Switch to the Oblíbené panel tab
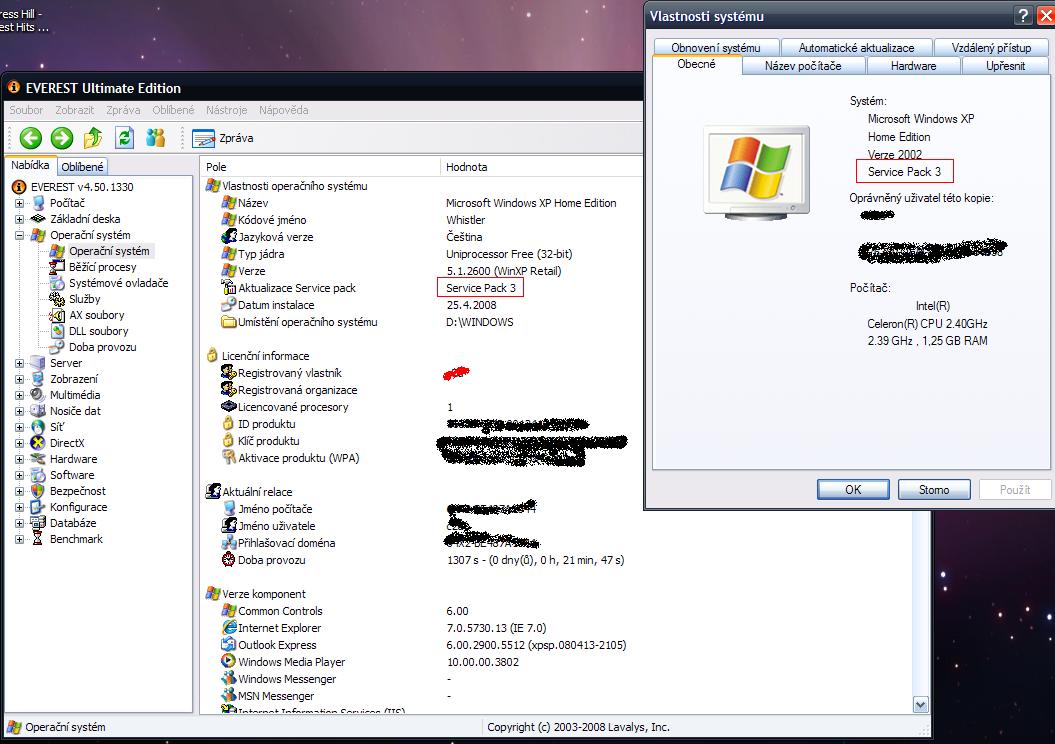The image size is (1055, 744). coord(82,167)
